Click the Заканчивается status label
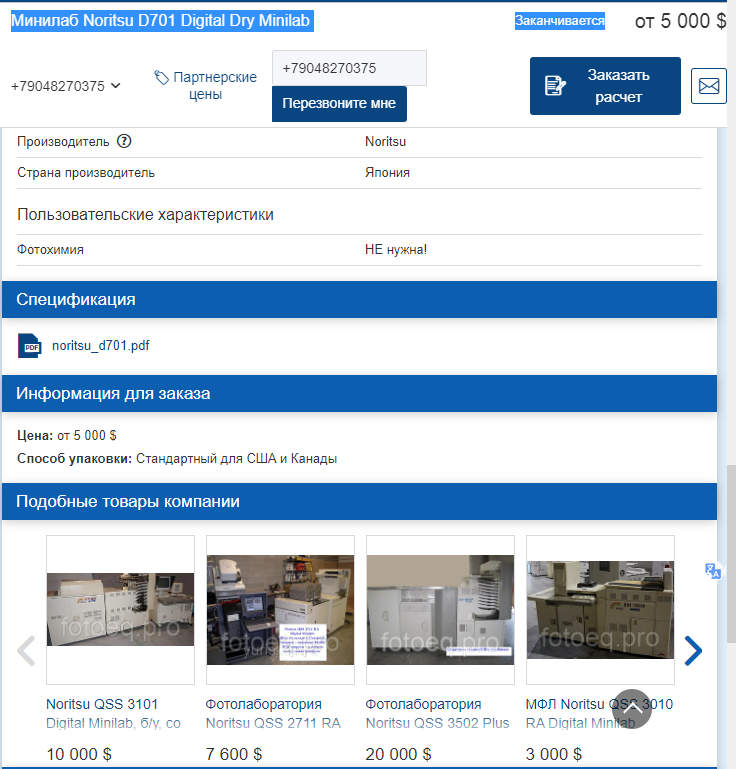This screenshot has height=769, width=736. (x=559, y=21)
